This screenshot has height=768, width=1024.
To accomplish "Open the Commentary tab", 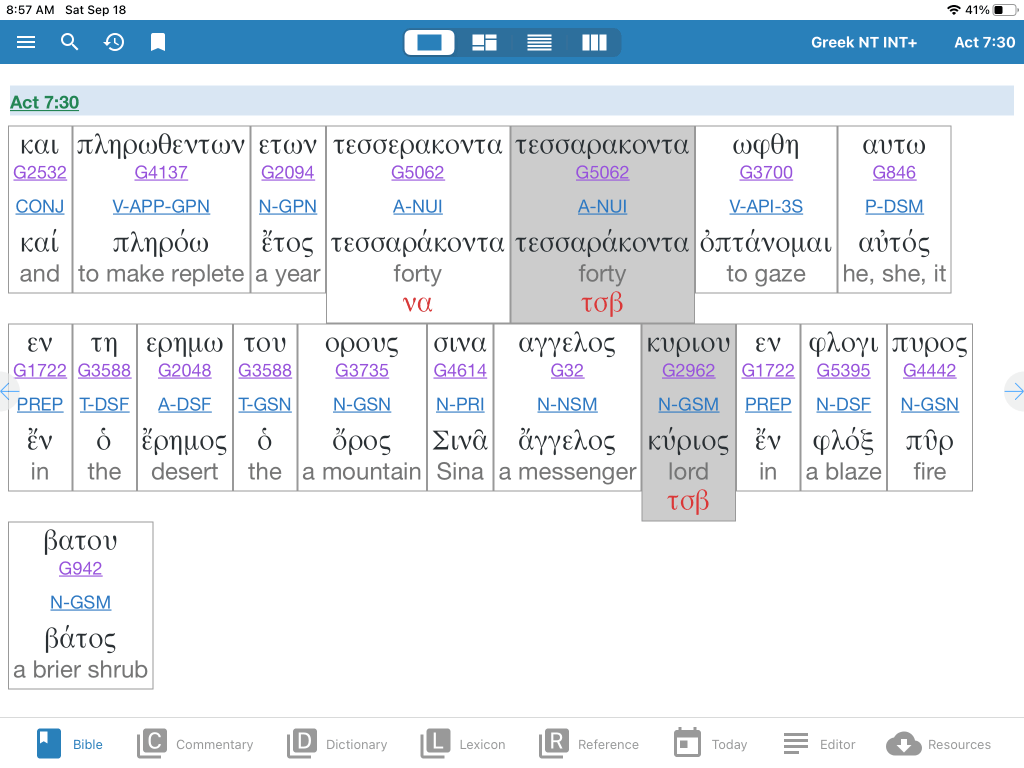I will [x=195, y=744].
